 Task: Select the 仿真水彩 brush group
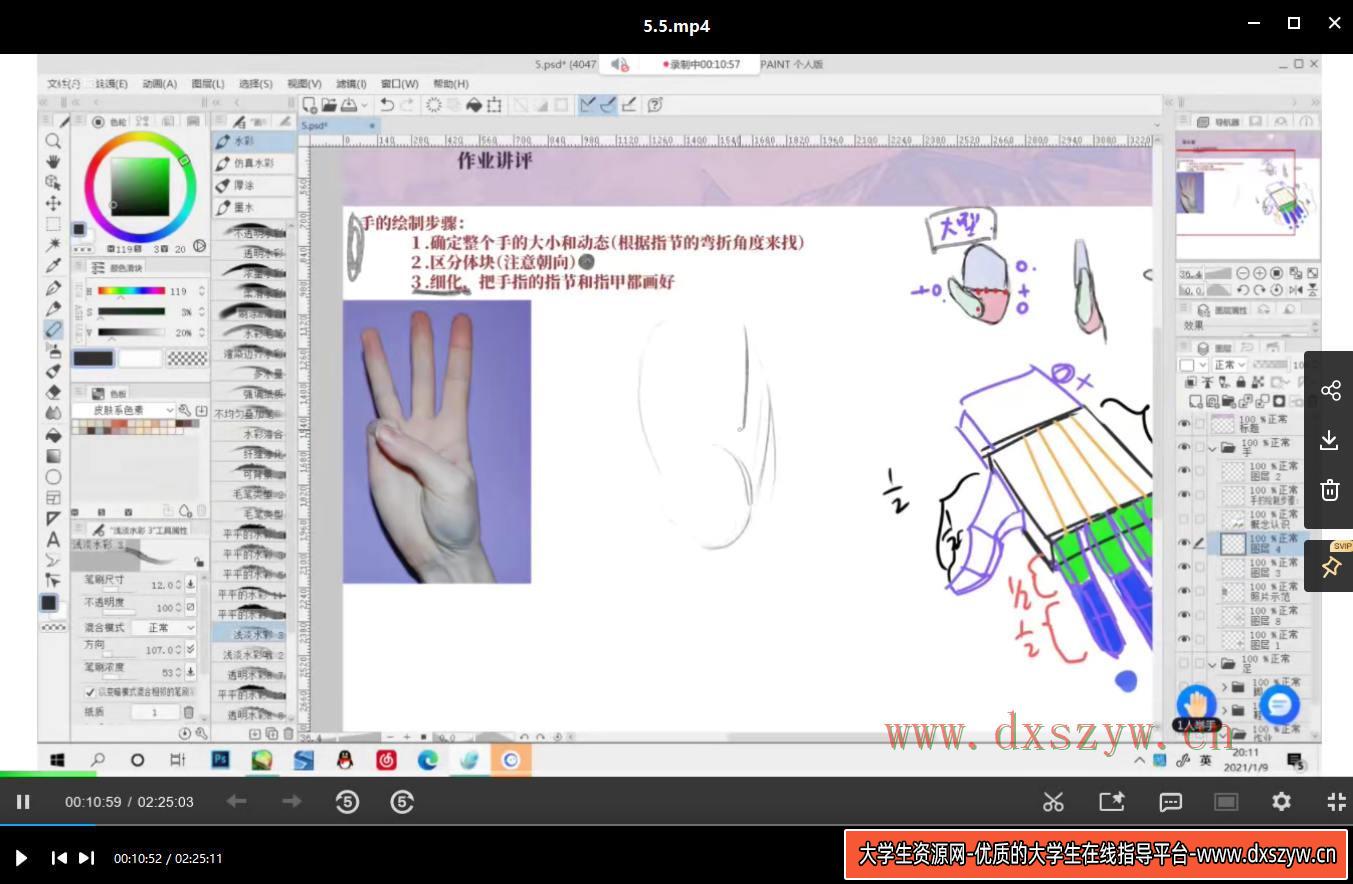pos(254,164)
